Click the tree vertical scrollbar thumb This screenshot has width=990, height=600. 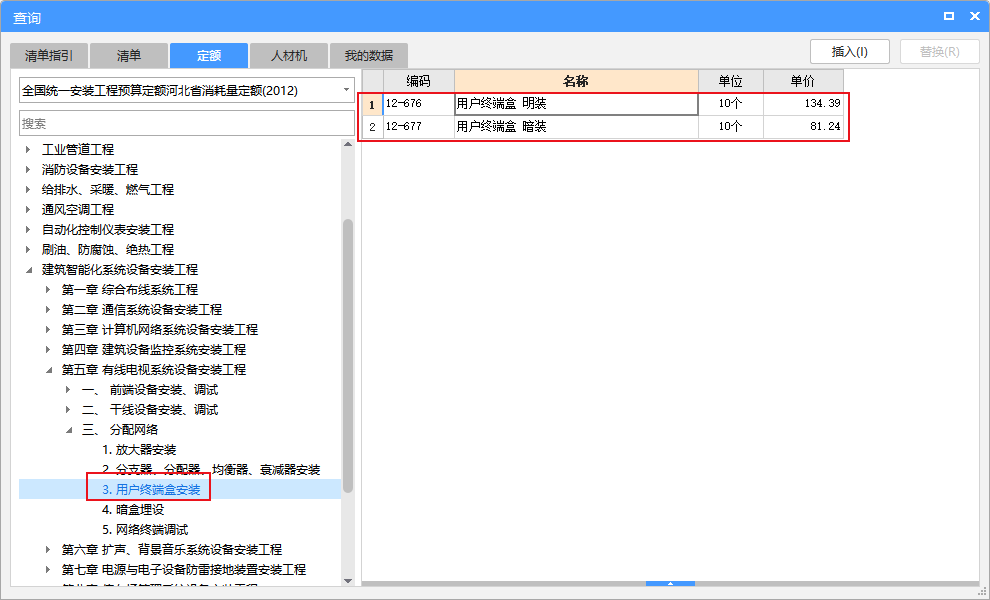point(348,356)
